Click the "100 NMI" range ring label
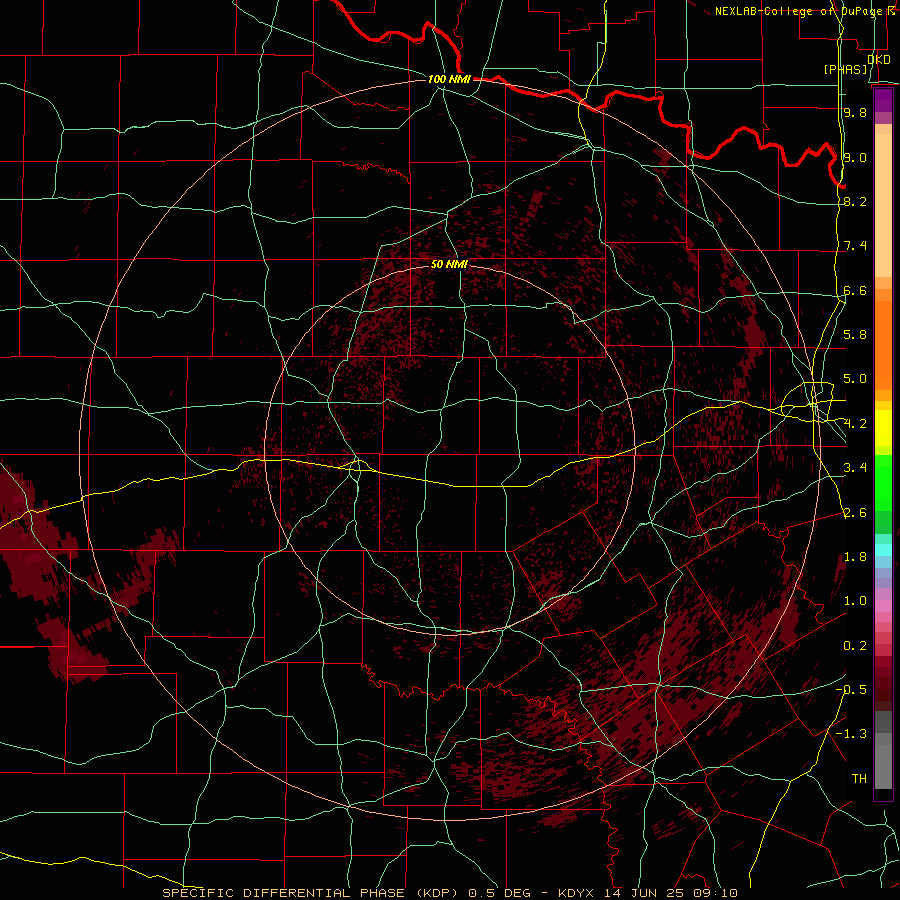 point(449,79)
